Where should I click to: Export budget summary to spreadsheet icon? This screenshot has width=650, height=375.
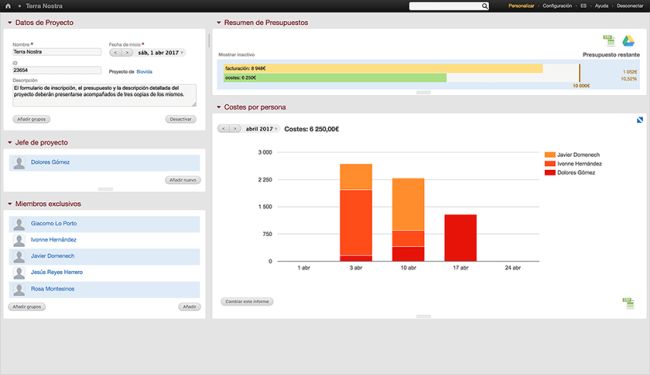coord(609,40)
